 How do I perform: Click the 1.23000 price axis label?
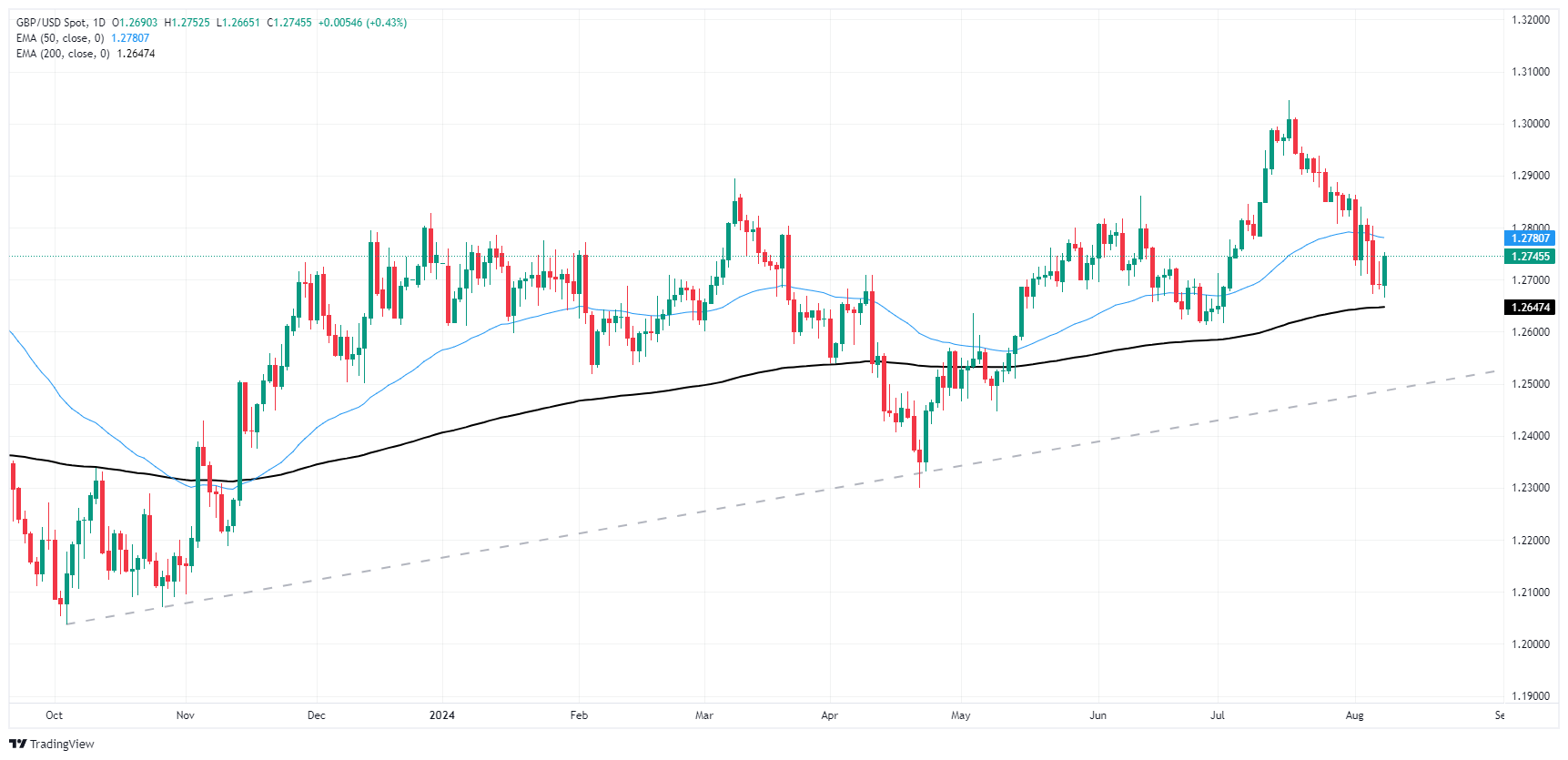pyautogui.click(x=1530, y=488)
